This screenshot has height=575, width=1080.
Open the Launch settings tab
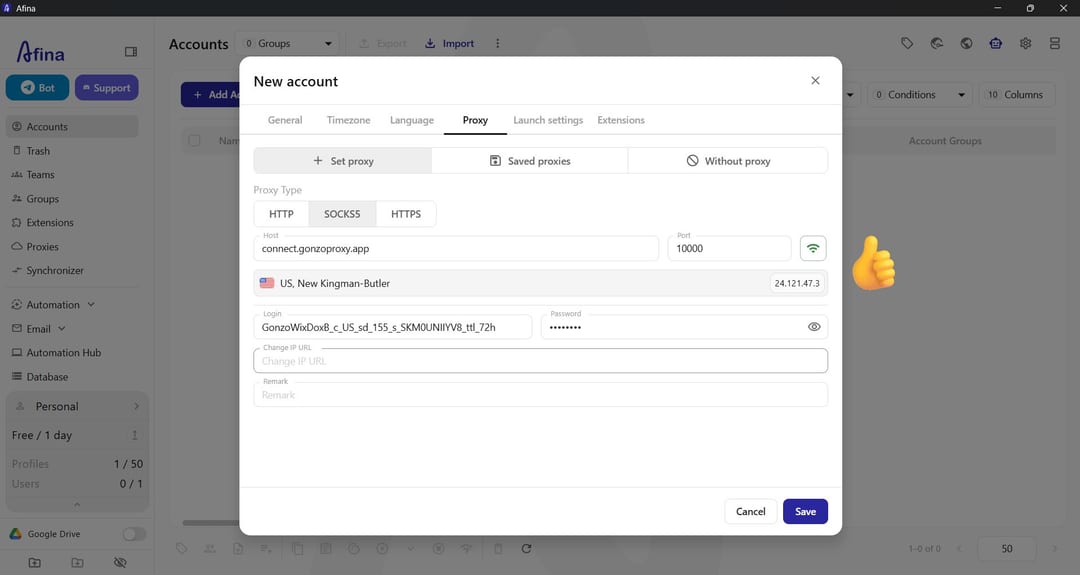pos(548,120)
